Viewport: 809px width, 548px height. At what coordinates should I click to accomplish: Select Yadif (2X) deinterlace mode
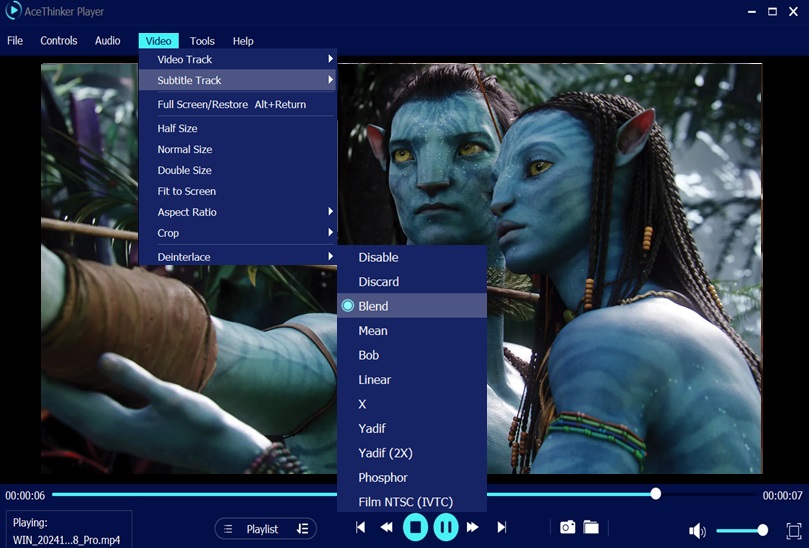[x=412, y=453]
